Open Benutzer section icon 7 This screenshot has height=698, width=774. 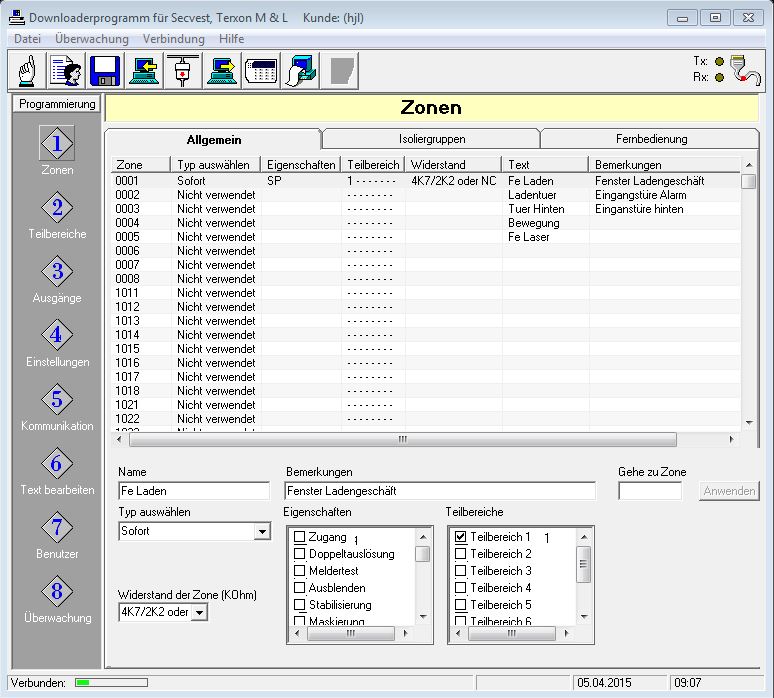(57, 528)
